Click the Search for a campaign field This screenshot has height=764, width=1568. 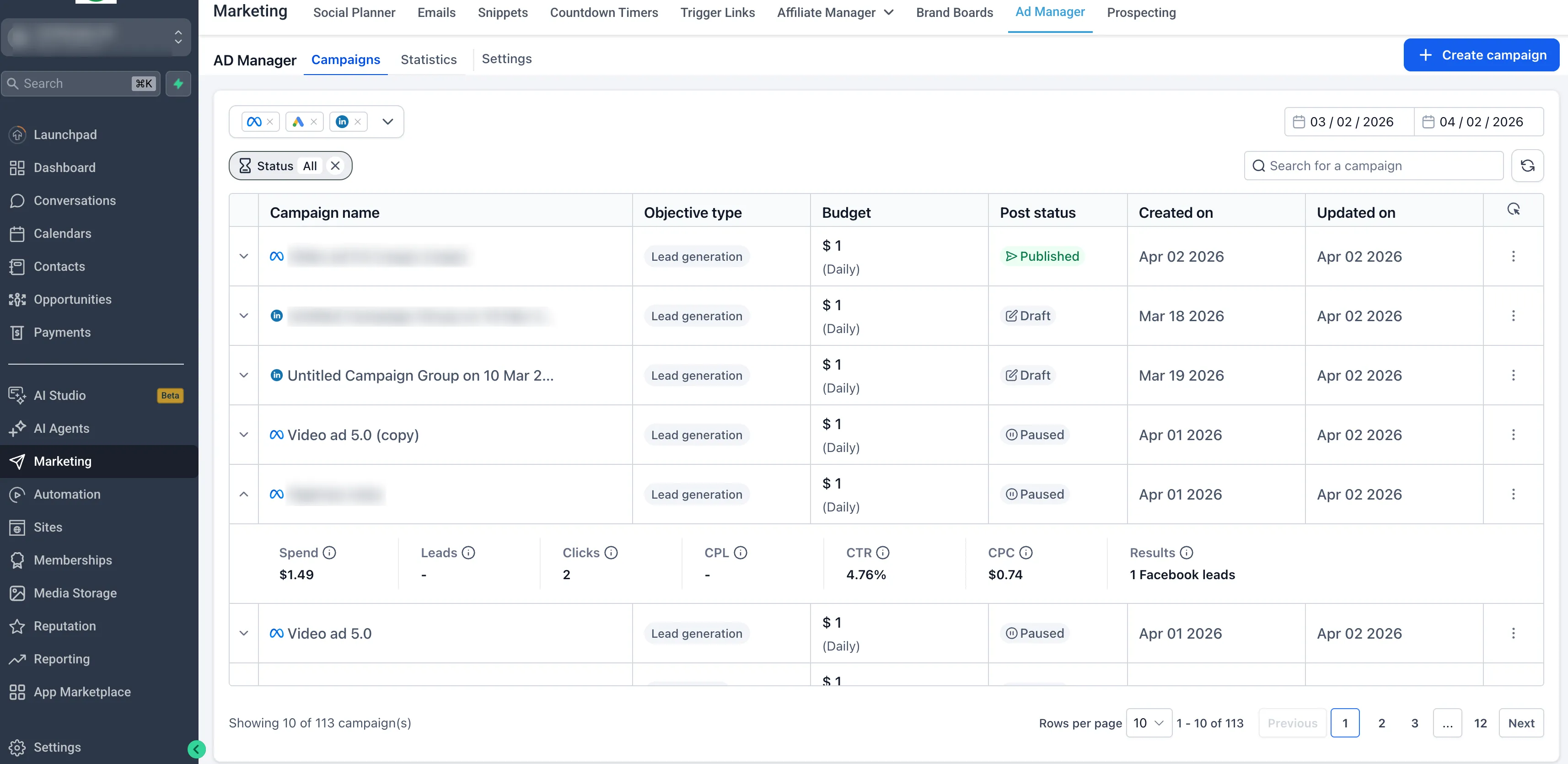point(1373,166)
